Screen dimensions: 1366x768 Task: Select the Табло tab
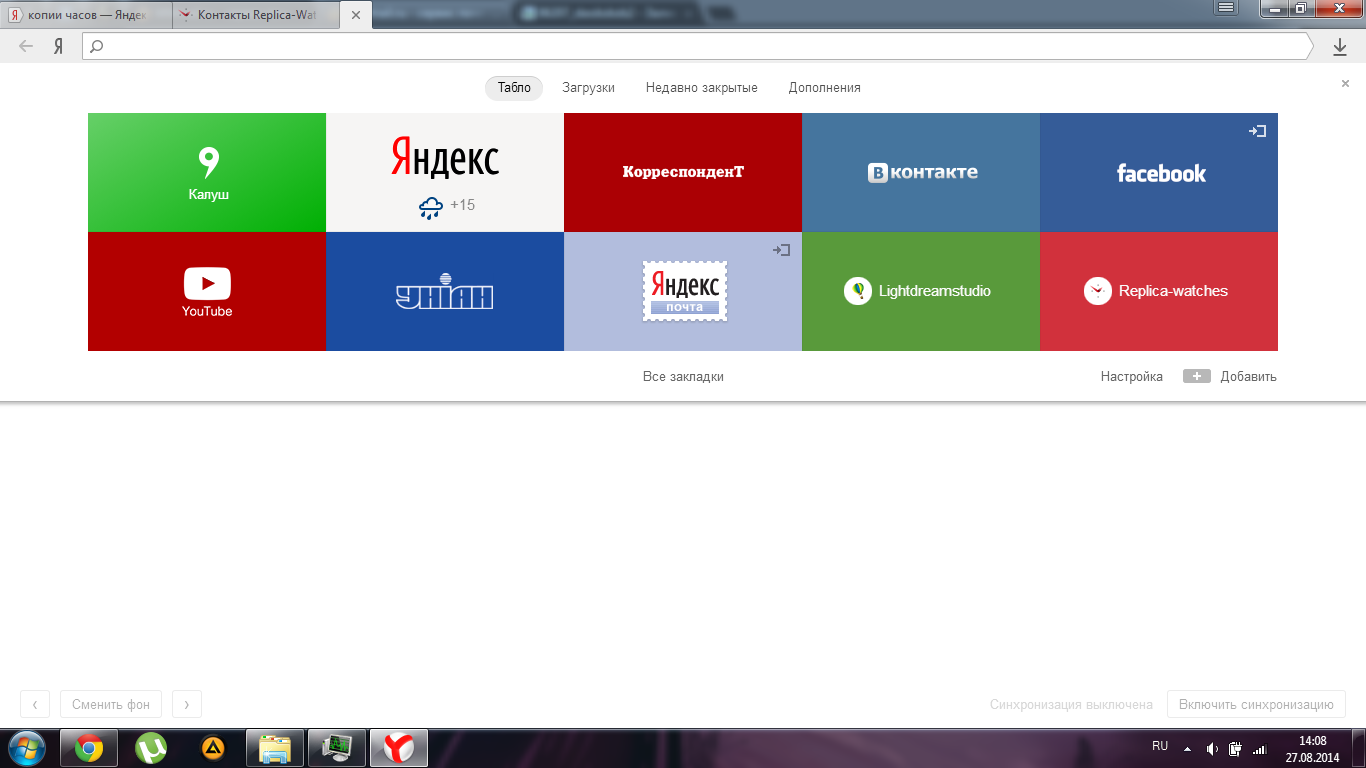[514, 88]
